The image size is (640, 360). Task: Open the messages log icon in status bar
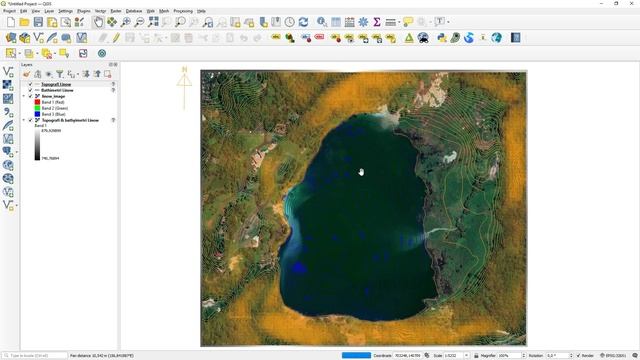(x=635, y=356)
